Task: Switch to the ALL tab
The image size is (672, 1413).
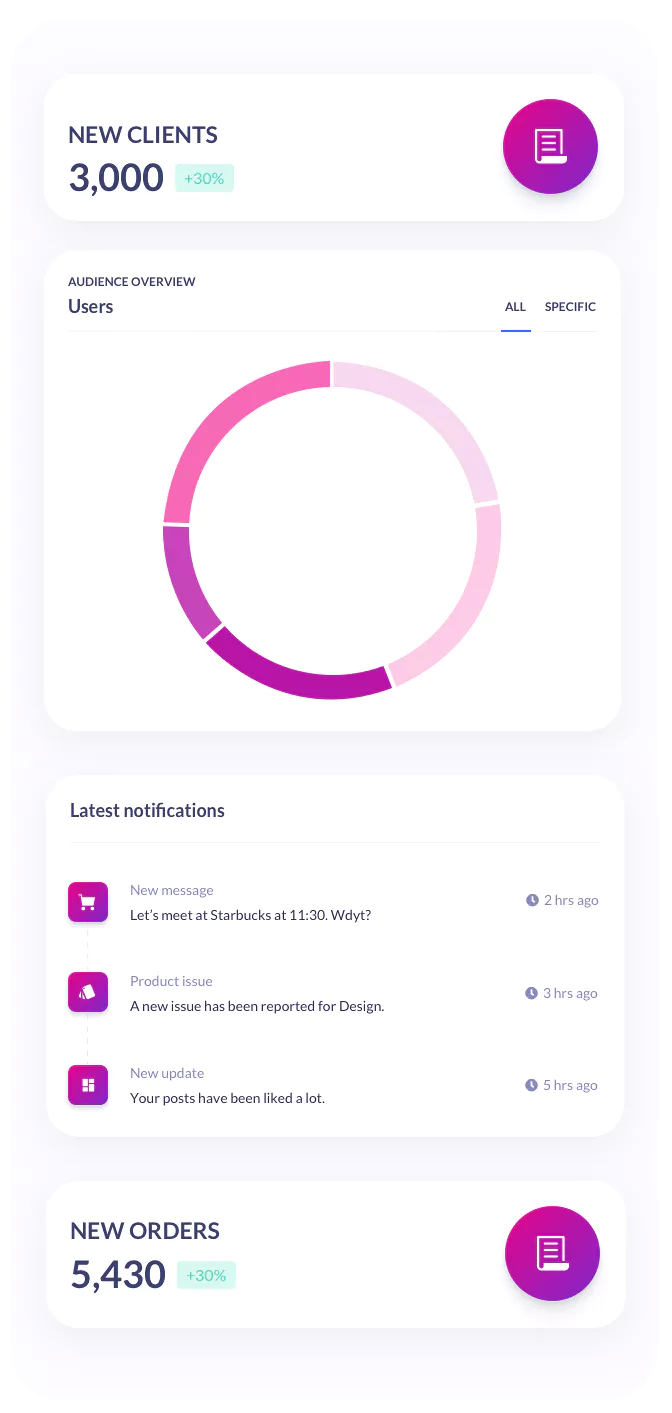Action: tap(515, 307)
